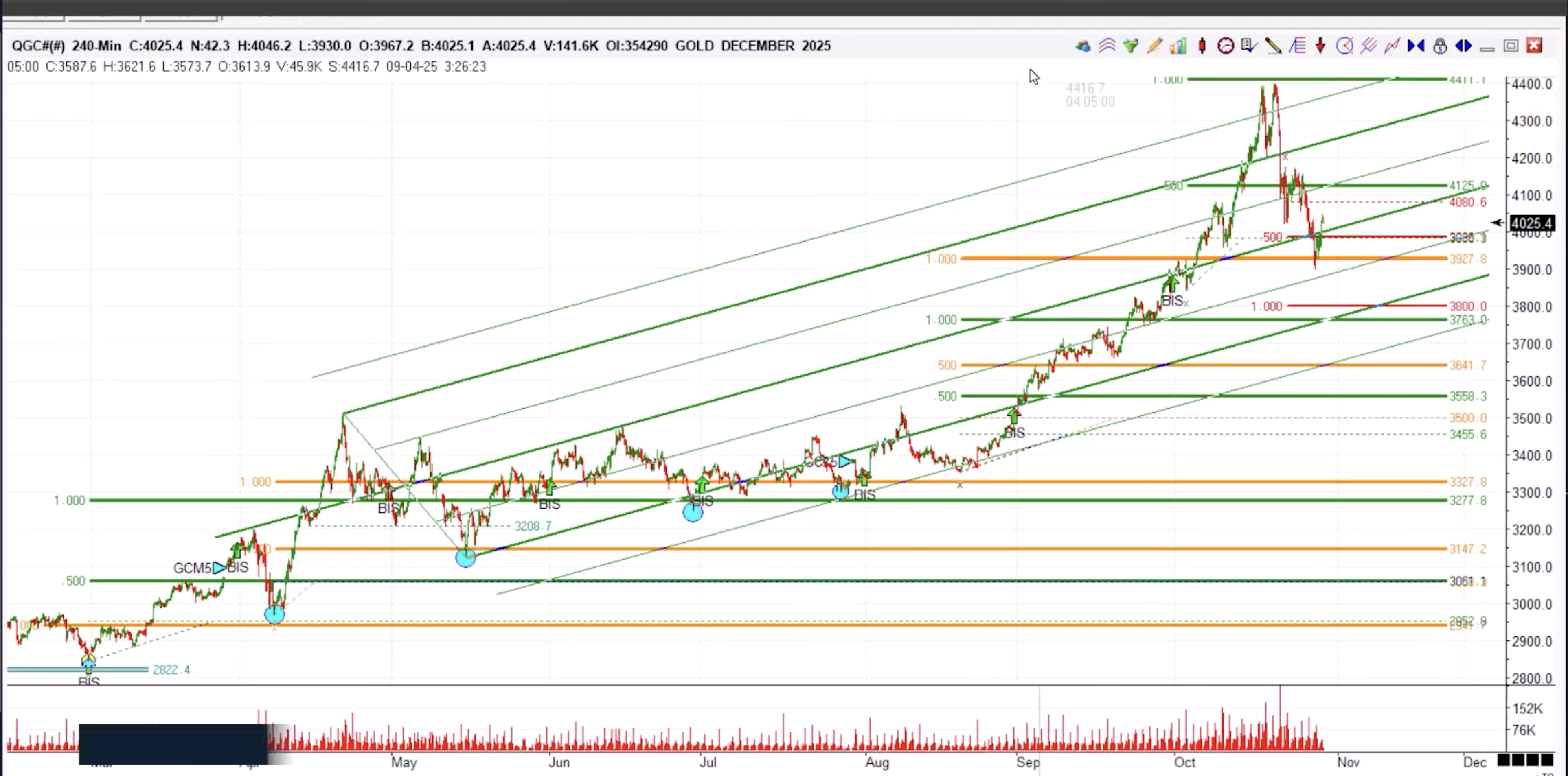Toggle the padlock chart lock icon

1440,46
